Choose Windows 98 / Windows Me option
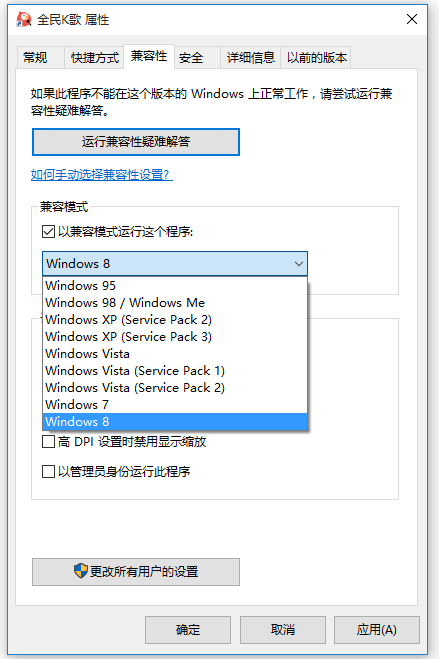This screenshot has width=439, height=659. (175, 303)
